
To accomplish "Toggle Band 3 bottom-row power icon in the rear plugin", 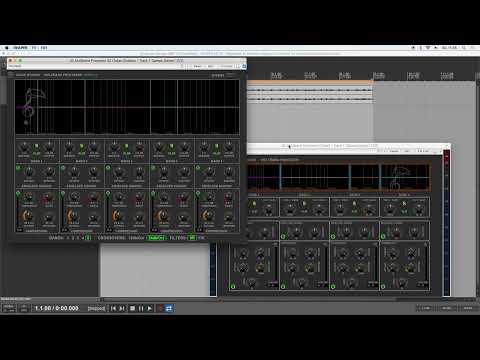I will click(333, 286).
